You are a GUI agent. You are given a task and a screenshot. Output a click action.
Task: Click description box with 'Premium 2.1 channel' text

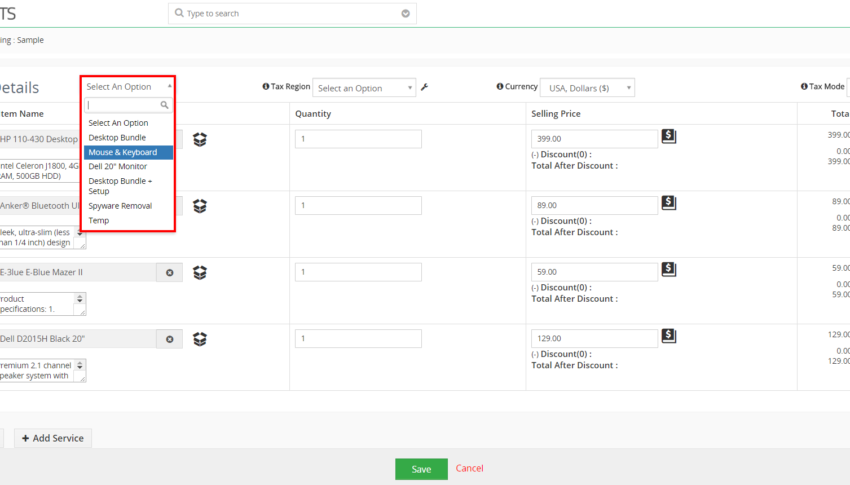(x=43, y=371)
